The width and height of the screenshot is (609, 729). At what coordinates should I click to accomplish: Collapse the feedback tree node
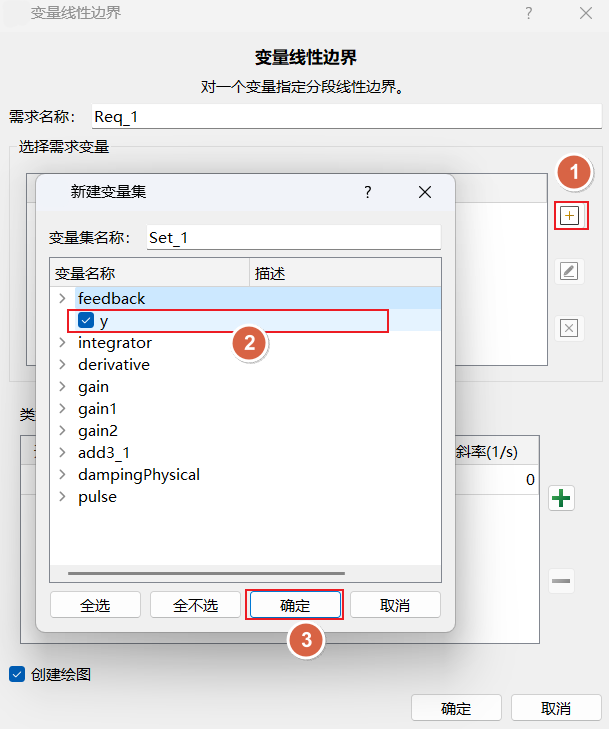coord(62,299)
